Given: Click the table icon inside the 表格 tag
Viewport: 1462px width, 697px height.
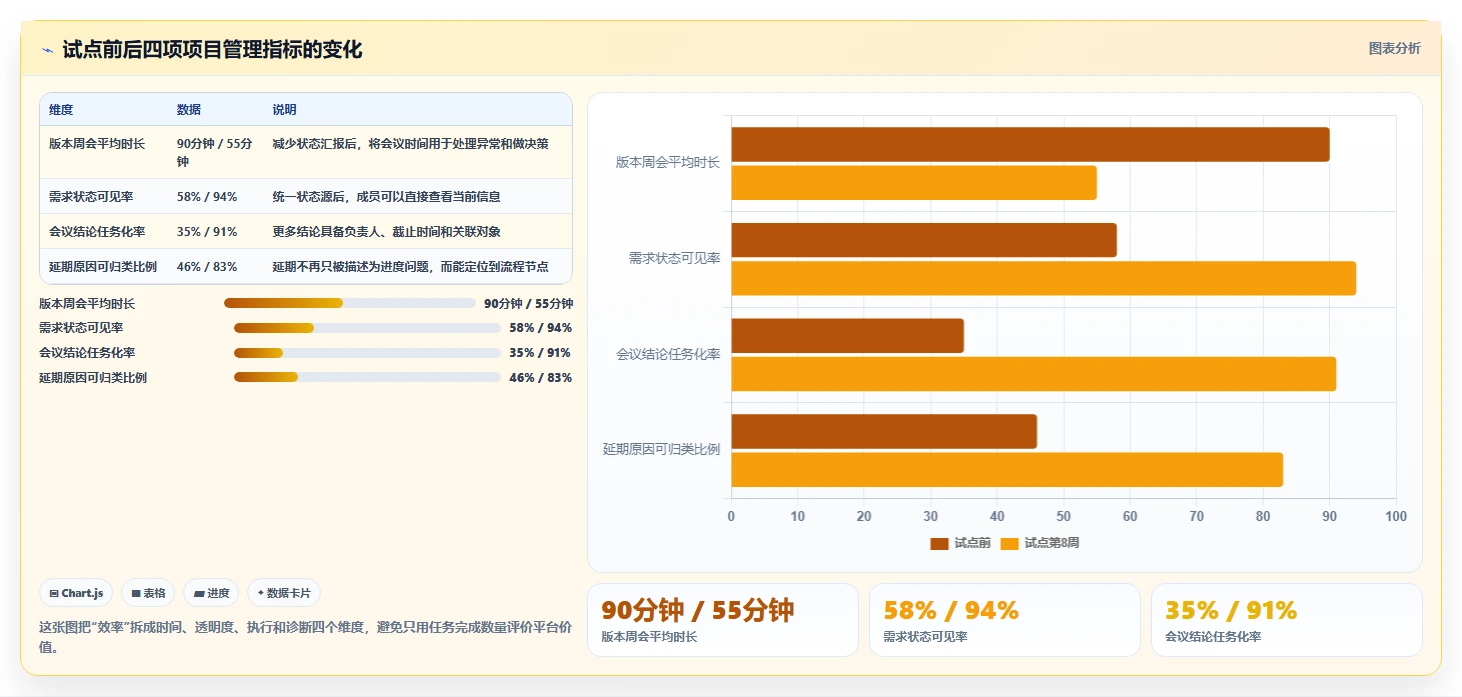Looking at the screenshot, I should [x=136, y=593].
